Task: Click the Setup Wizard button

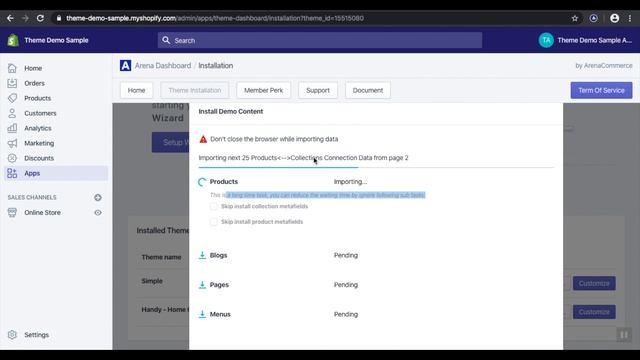Action: [170, 142]
